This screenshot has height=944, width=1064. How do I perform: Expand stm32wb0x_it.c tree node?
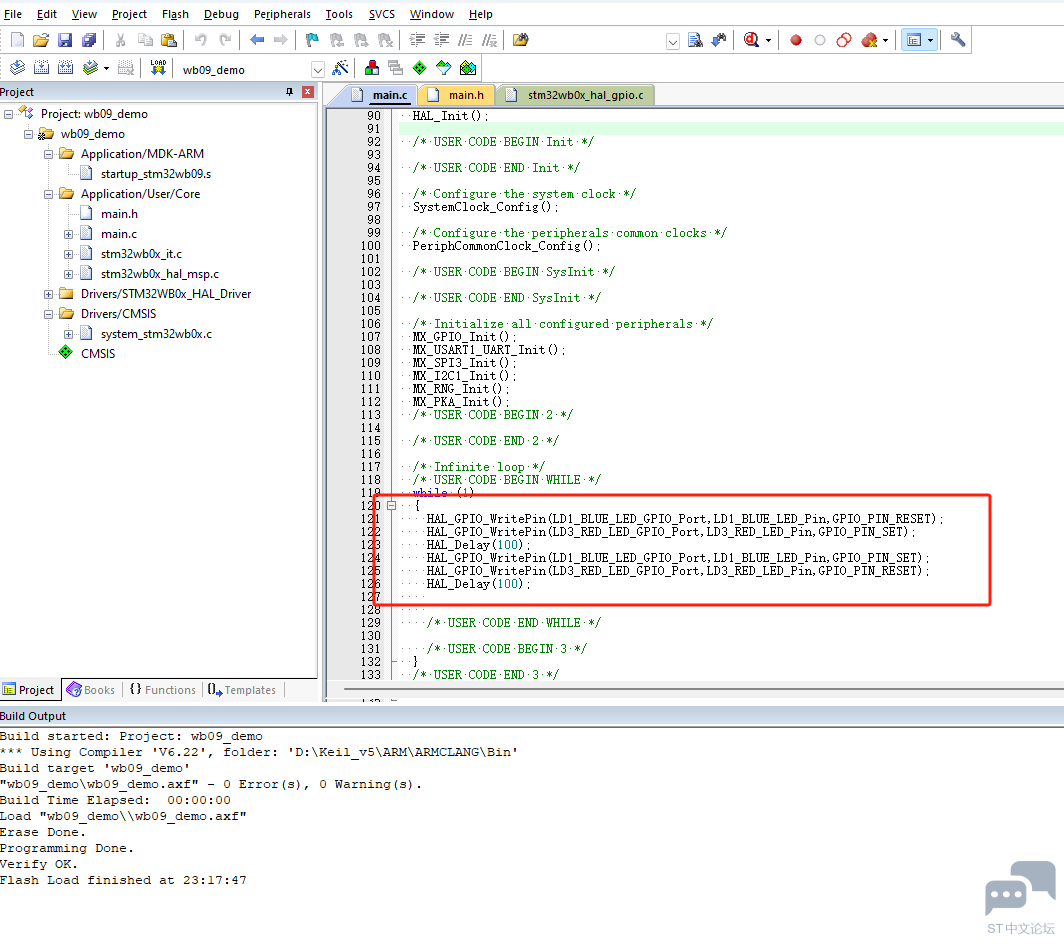(x=69, y=254)
